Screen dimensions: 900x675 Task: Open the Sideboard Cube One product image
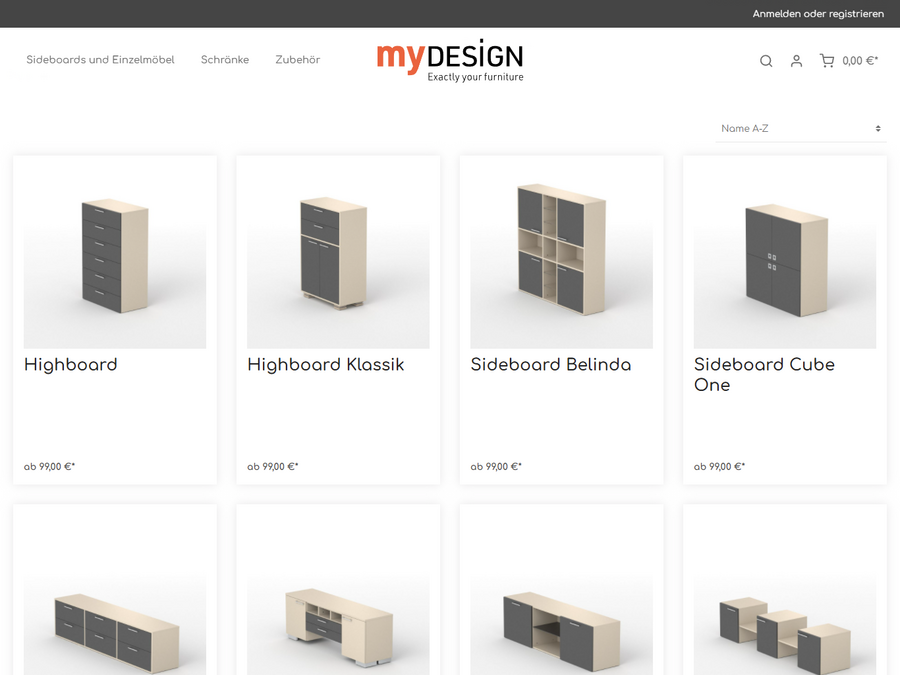[785, 257]
